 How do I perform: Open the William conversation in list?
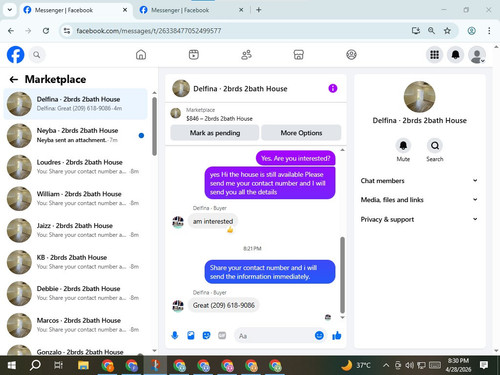(x=75, y=199)
